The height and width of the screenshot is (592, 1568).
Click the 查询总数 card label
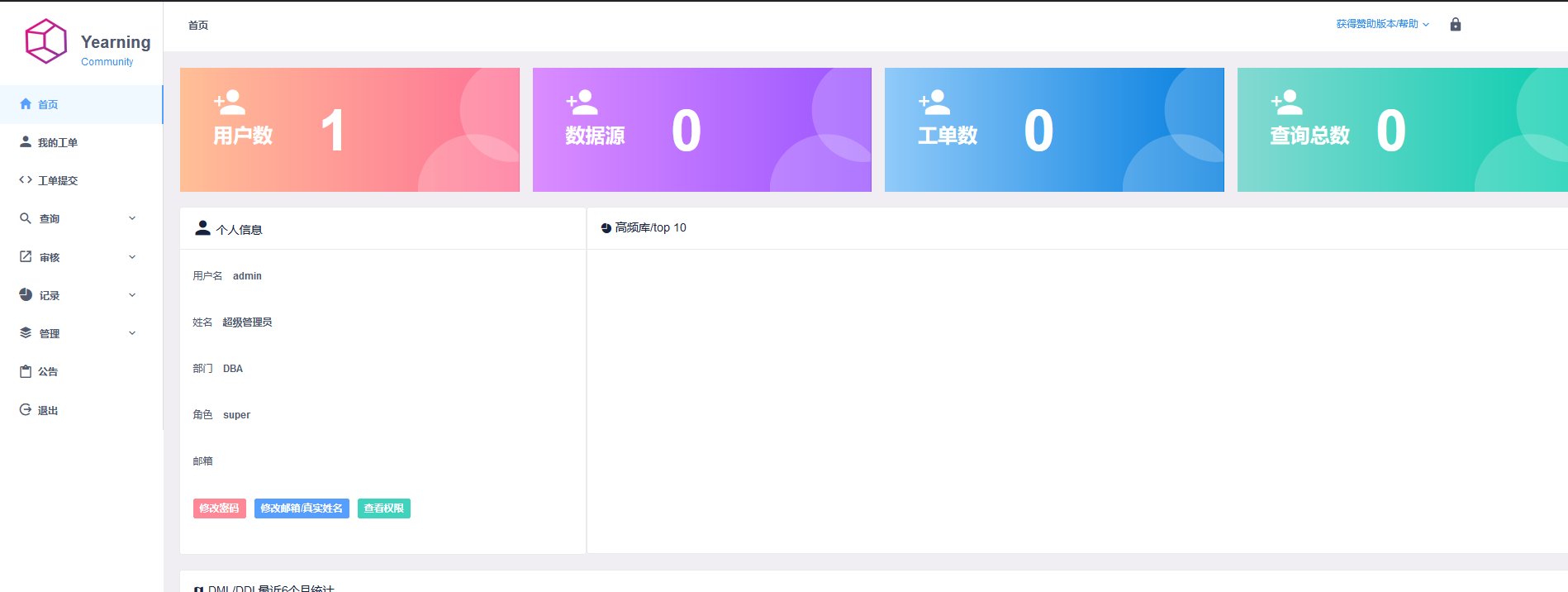(x=1309, y=136)
